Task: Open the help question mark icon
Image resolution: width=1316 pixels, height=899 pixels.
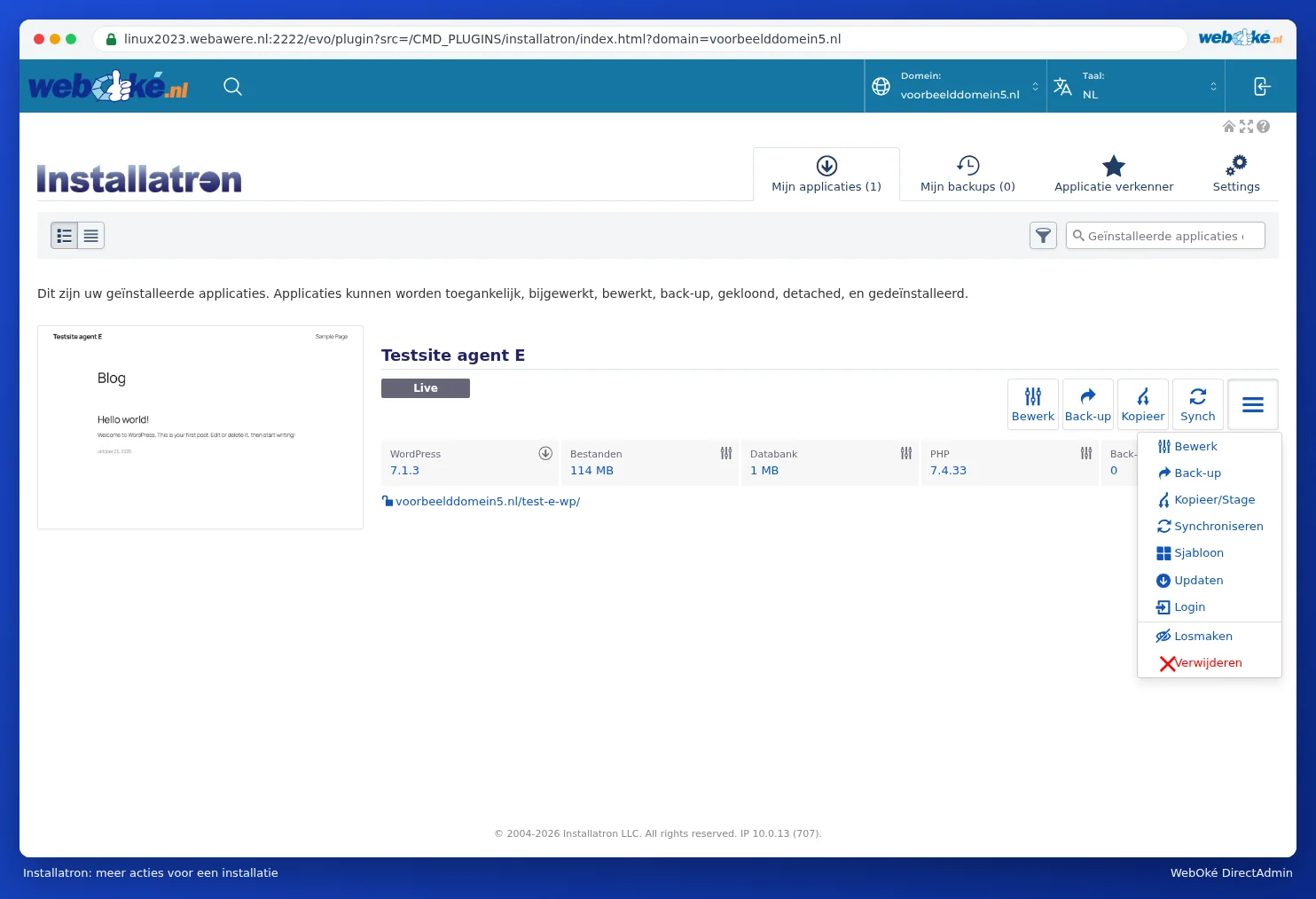Action: click(1264, 127)
